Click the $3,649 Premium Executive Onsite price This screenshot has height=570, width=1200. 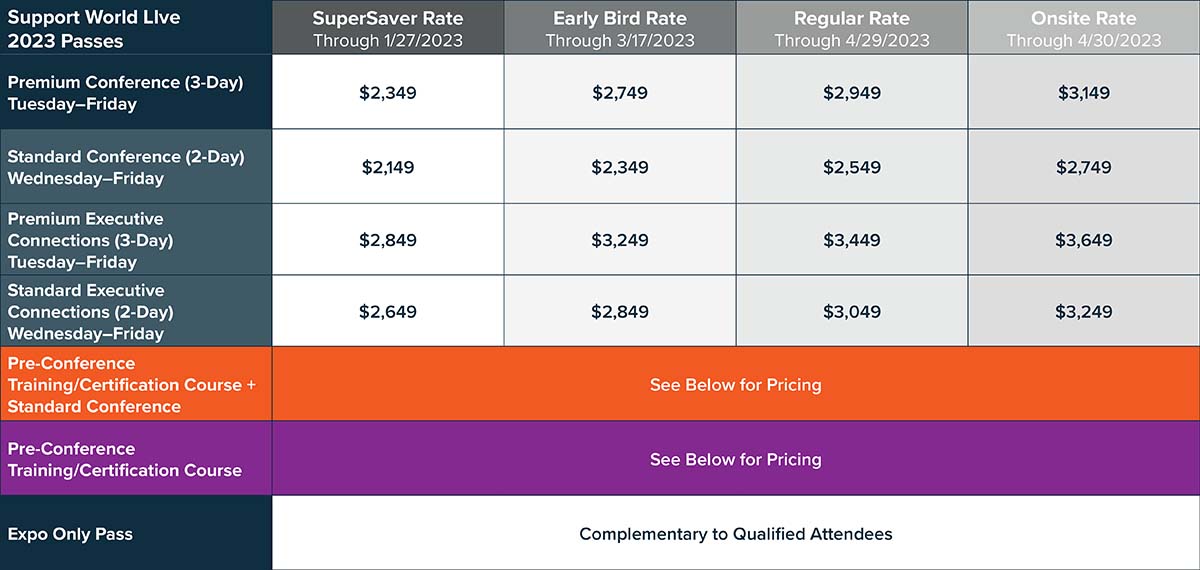click(1084, 240)
